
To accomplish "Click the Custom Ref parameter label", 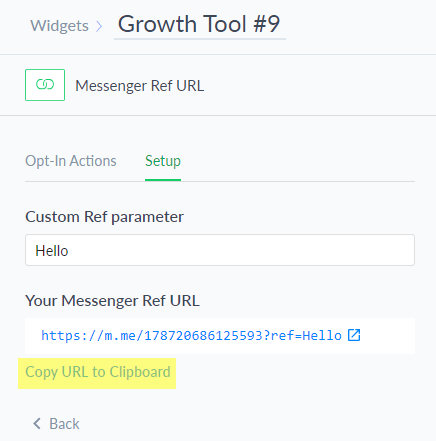I will pos(104,217).
